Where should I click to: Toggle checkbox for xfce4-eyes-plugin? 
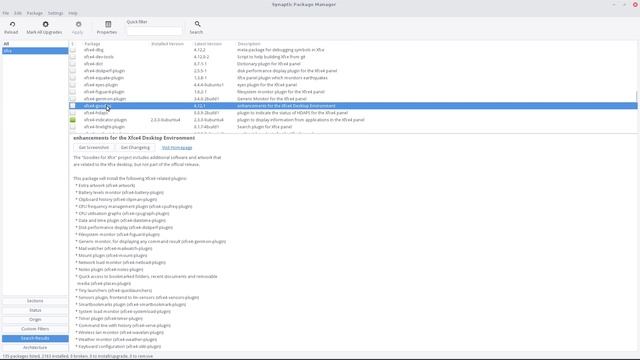pos(73,85)
